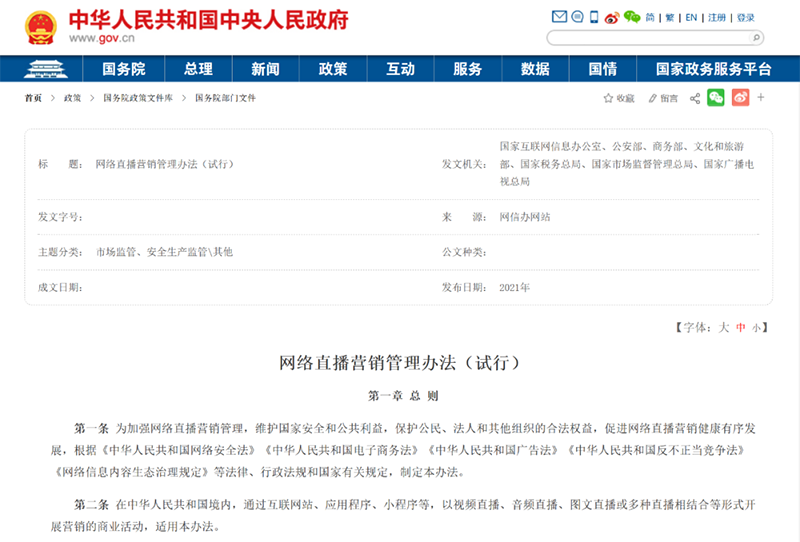The width and height of the screenshot is (800, 542).
Task: Switch to traditional Chinese 繁
Action: [x=670, y=17]
